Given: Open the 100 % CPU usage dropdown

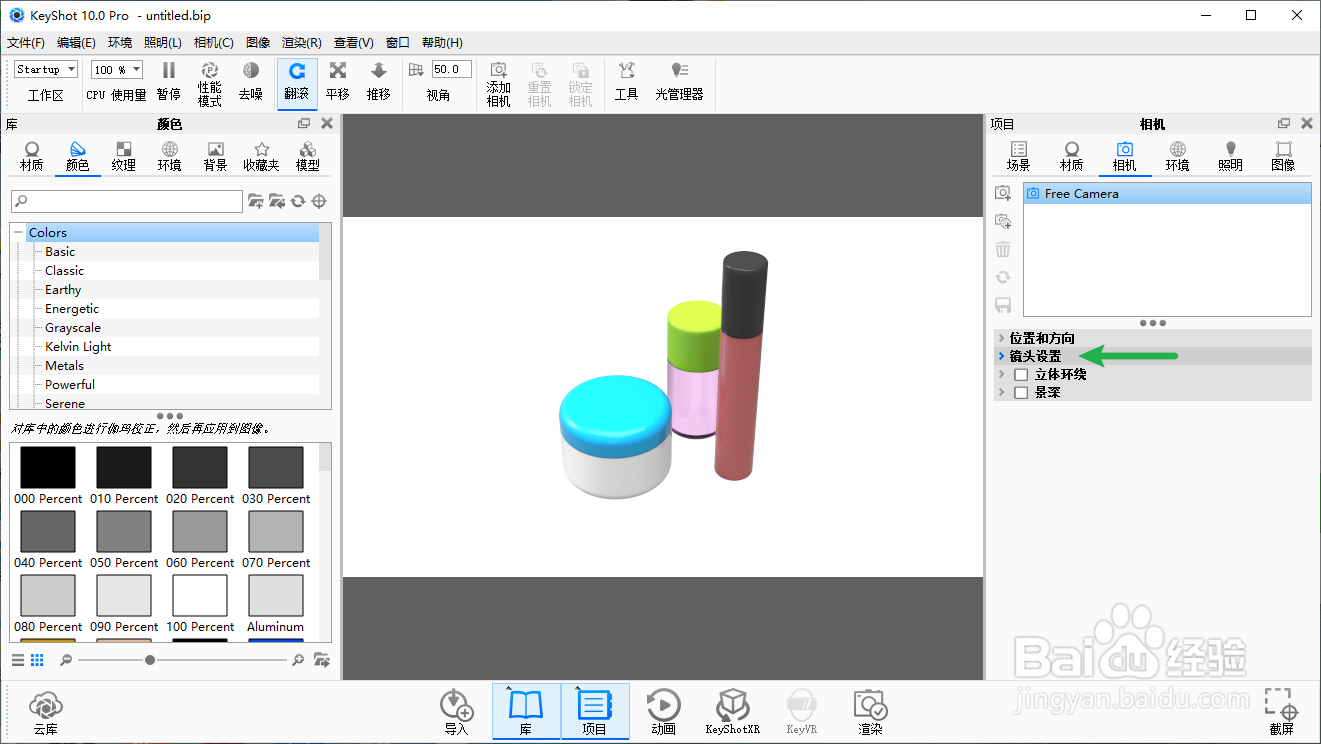Looking at the screenshot, I should point(117,70).
